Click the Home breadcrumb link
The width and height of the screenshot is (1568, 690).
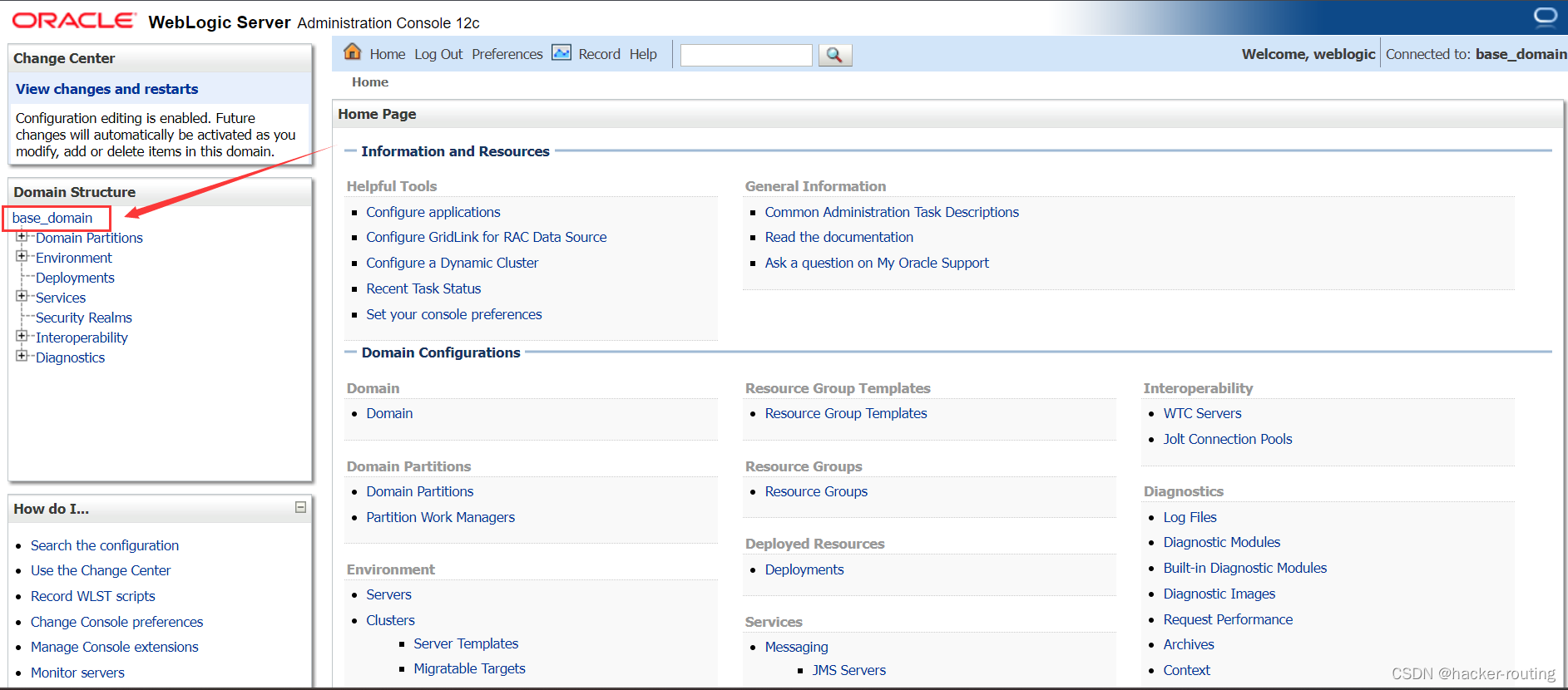[x=370, y=81]
